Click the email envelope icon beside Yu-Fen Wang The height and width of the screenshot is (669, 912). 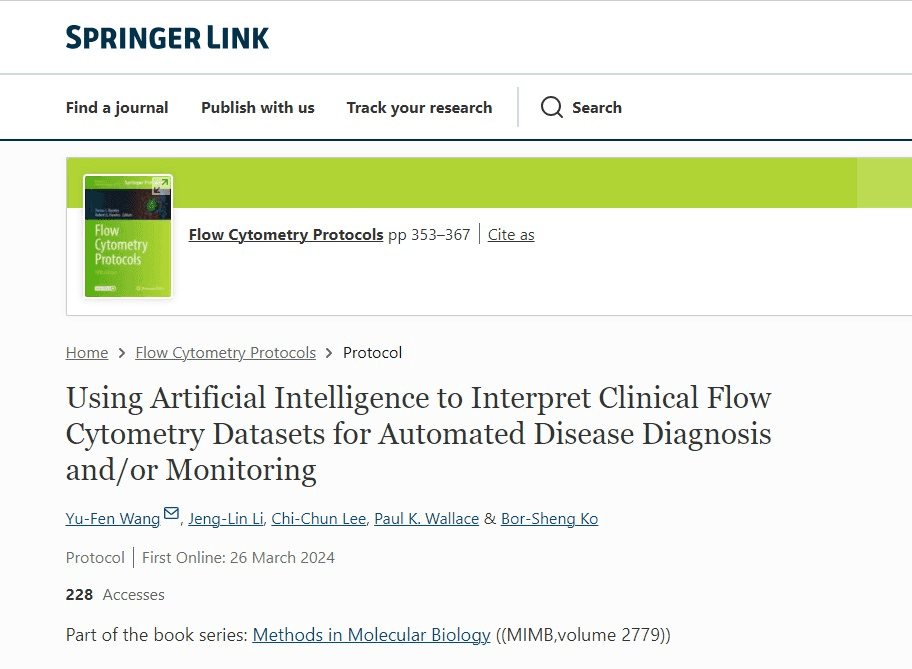tap(170, 513)
